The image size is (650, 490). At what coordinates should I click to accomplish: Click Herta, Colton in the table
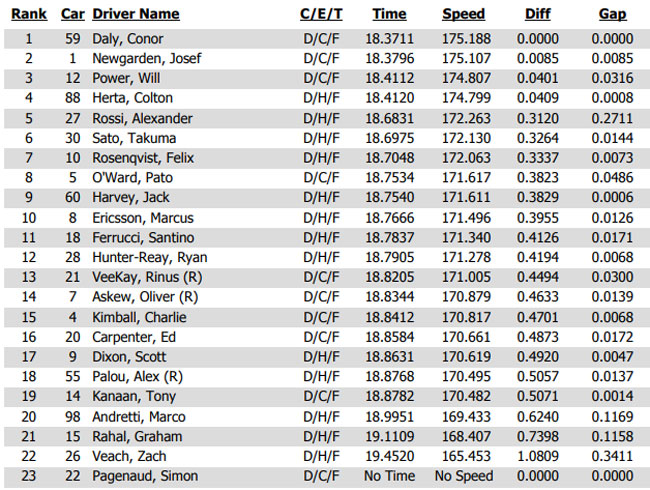coord(132,98)
